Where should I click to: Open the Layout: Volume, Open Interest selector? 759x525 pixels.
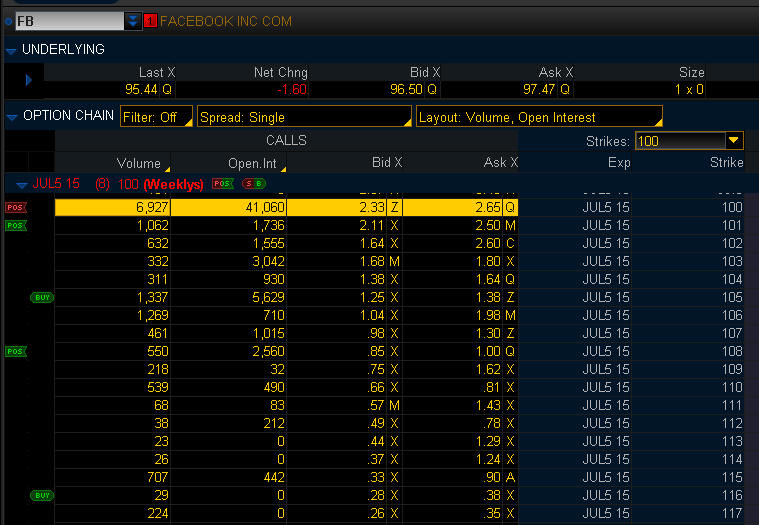[x=538, y=117]
